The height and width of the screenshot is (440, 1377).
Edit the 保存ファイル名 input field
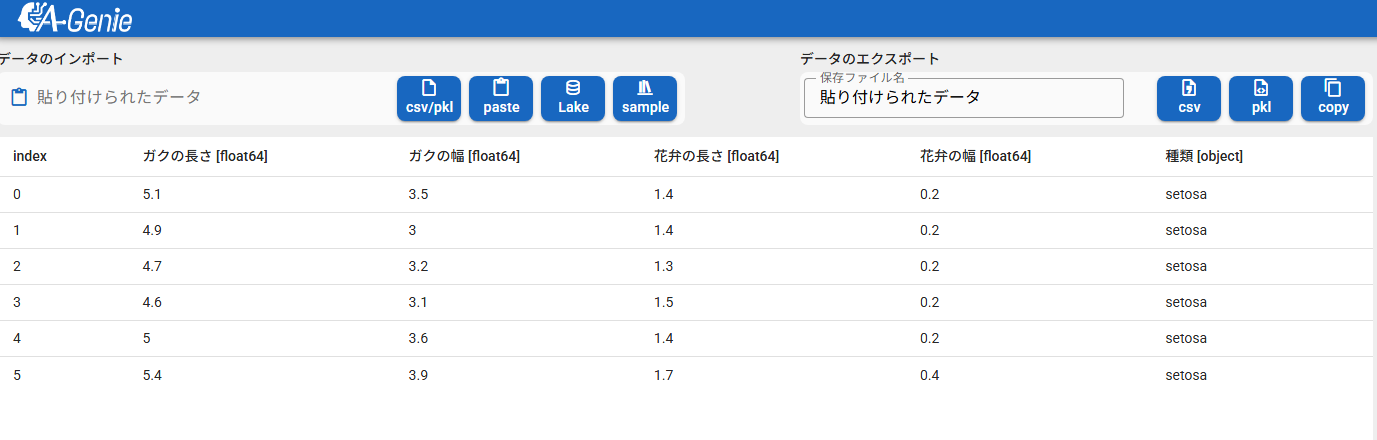[x=964, y=98]
